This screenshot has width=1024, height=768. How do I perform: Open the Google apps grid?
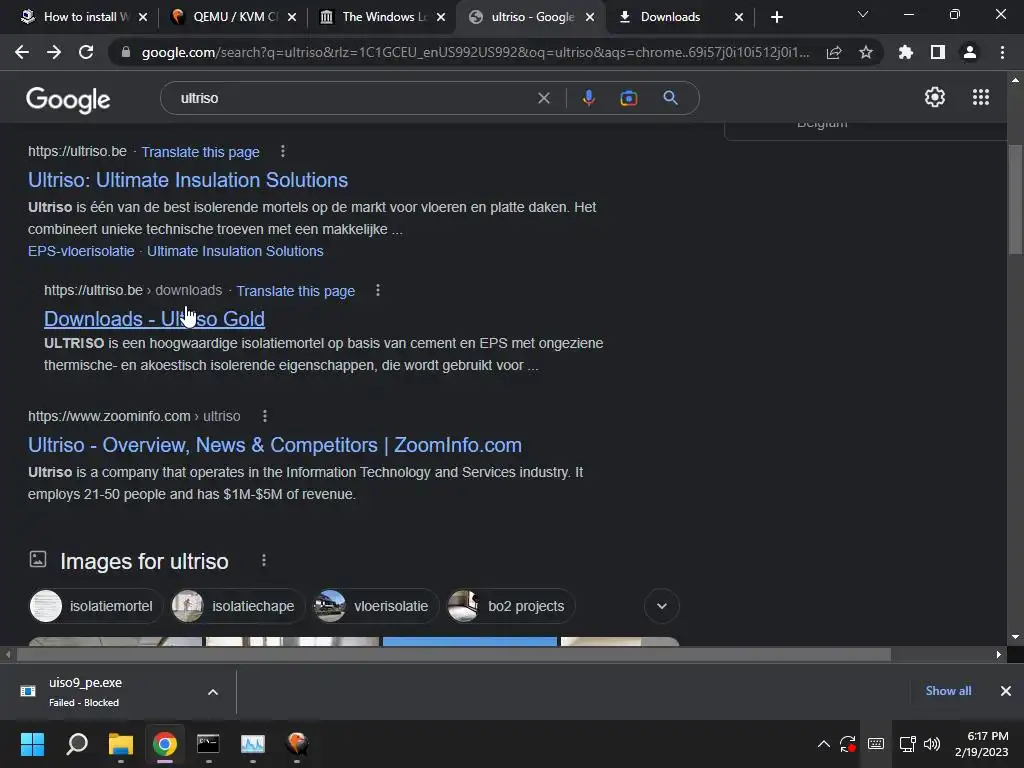coord(981,97)
